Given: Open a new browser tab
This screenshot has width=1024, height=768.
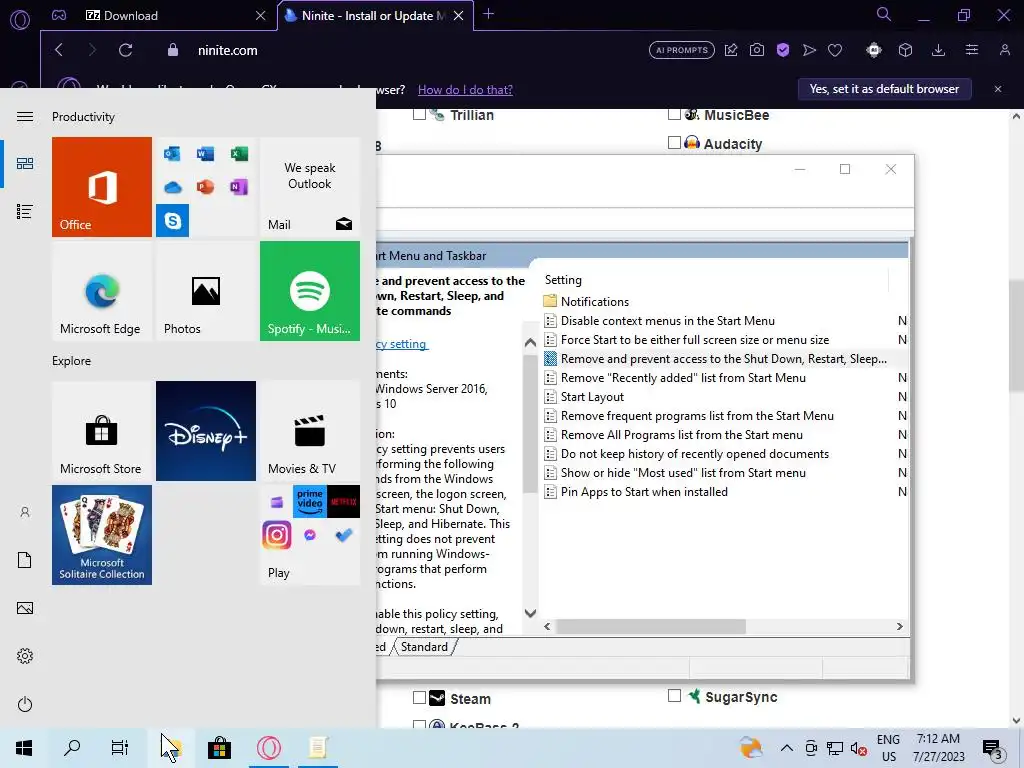Looking at the screenshot, I should [x=488, y=14].
